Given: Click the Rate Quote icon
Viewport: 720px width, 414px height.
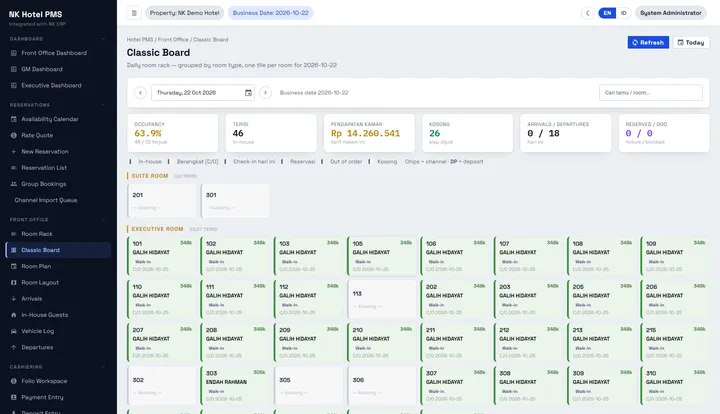Looking at the screenshot, I should click(14, 135).
